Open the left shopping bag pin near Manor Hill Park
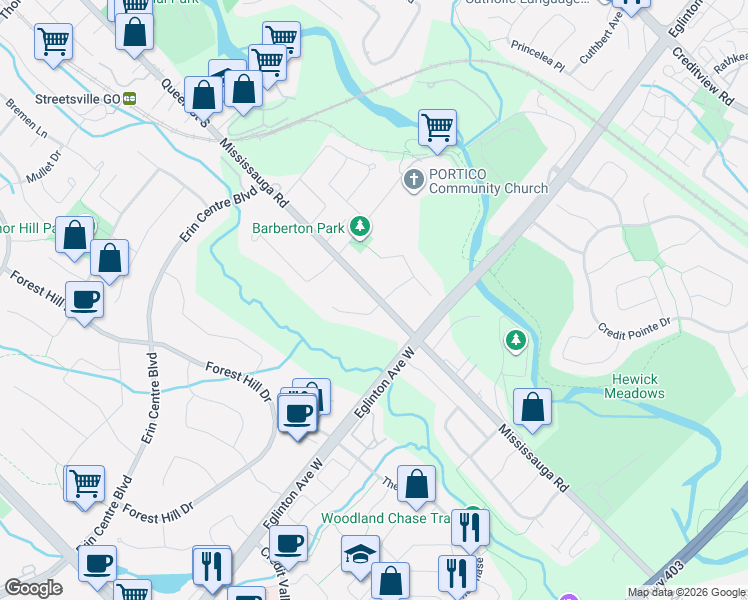This screenshot has height=600, width=748. [74, 236]
